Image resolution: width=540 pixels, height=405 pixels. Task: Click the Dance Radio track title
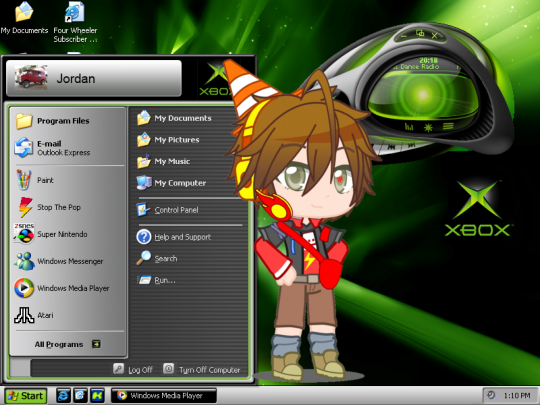click(x=419, y=66)
